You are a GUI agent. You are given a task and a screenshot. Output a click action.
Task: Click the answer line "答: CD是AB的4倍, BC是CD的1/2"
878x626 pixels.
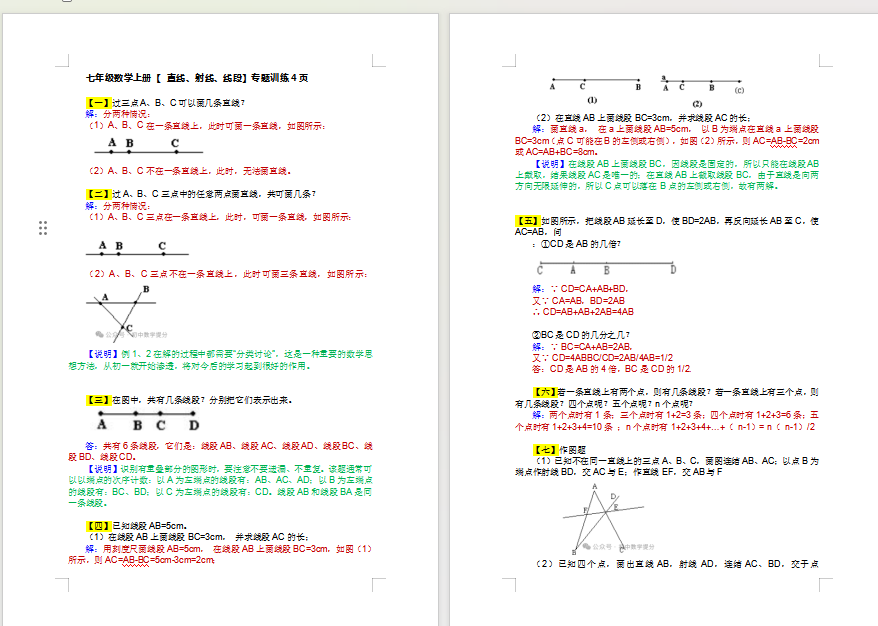611,369
